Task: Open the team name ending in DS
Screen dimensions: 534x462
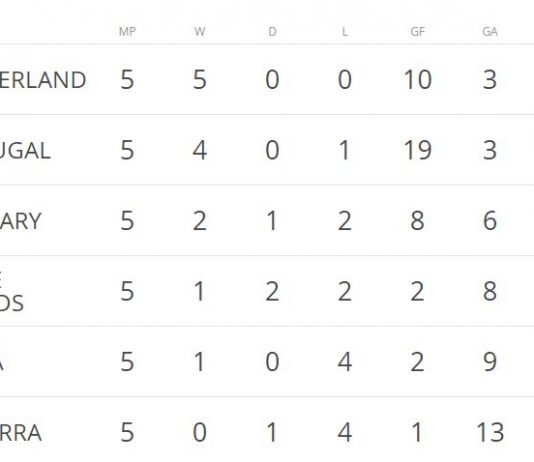Action: (12, 303)
